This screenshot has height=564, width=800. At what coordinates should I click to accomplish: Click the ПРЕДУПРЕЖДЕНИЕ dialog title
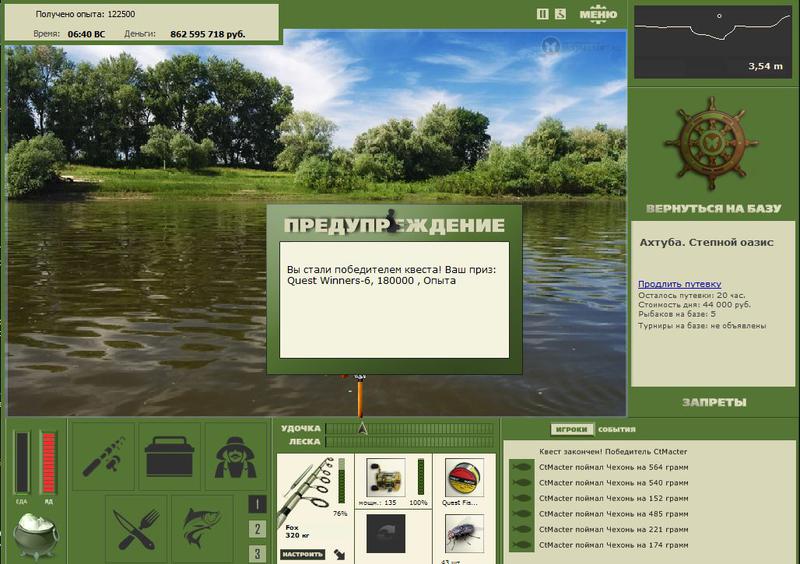pos(394,225)
